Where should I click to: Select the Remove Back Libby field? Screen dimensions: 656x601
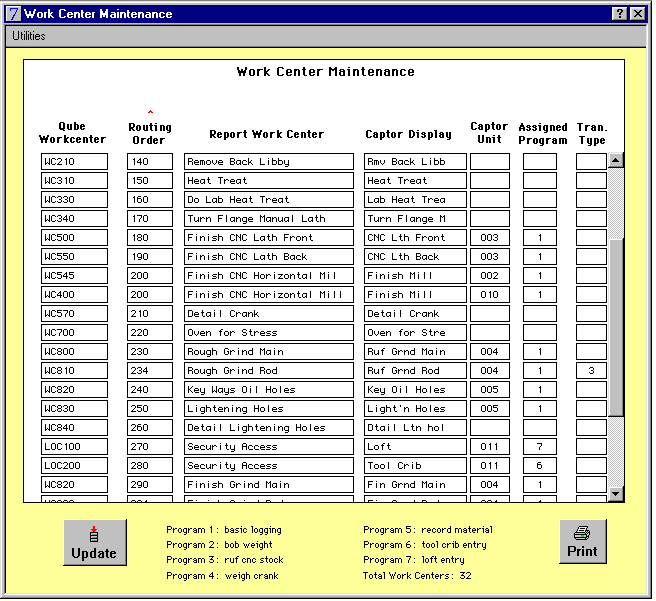pos(269,162)
